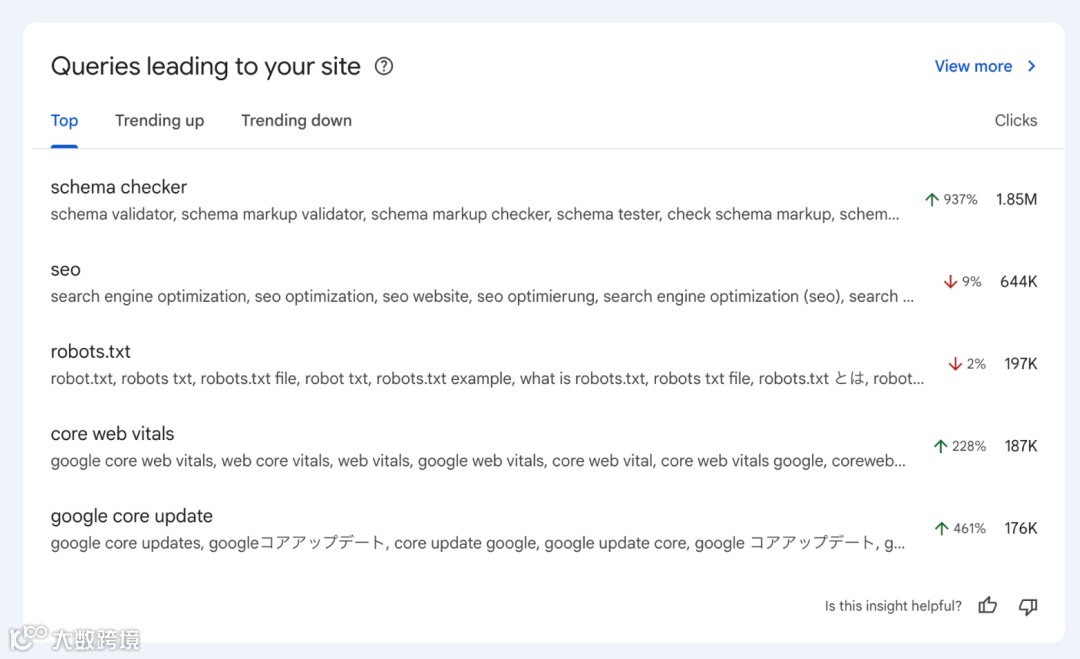Click the thumbs up icon
This screenshot has height=659, width=1080.
point(988,605)
